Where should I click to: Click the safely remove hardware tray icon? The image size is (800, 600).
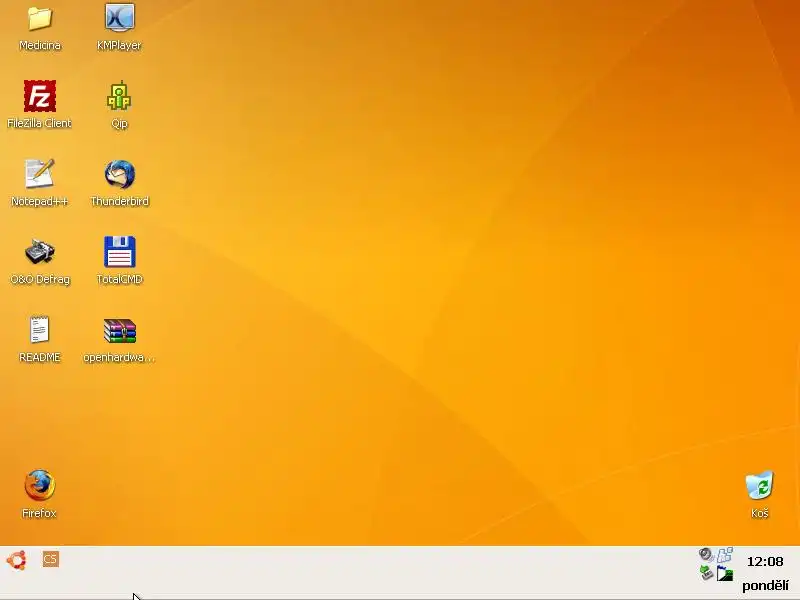(x=706, y=573)
